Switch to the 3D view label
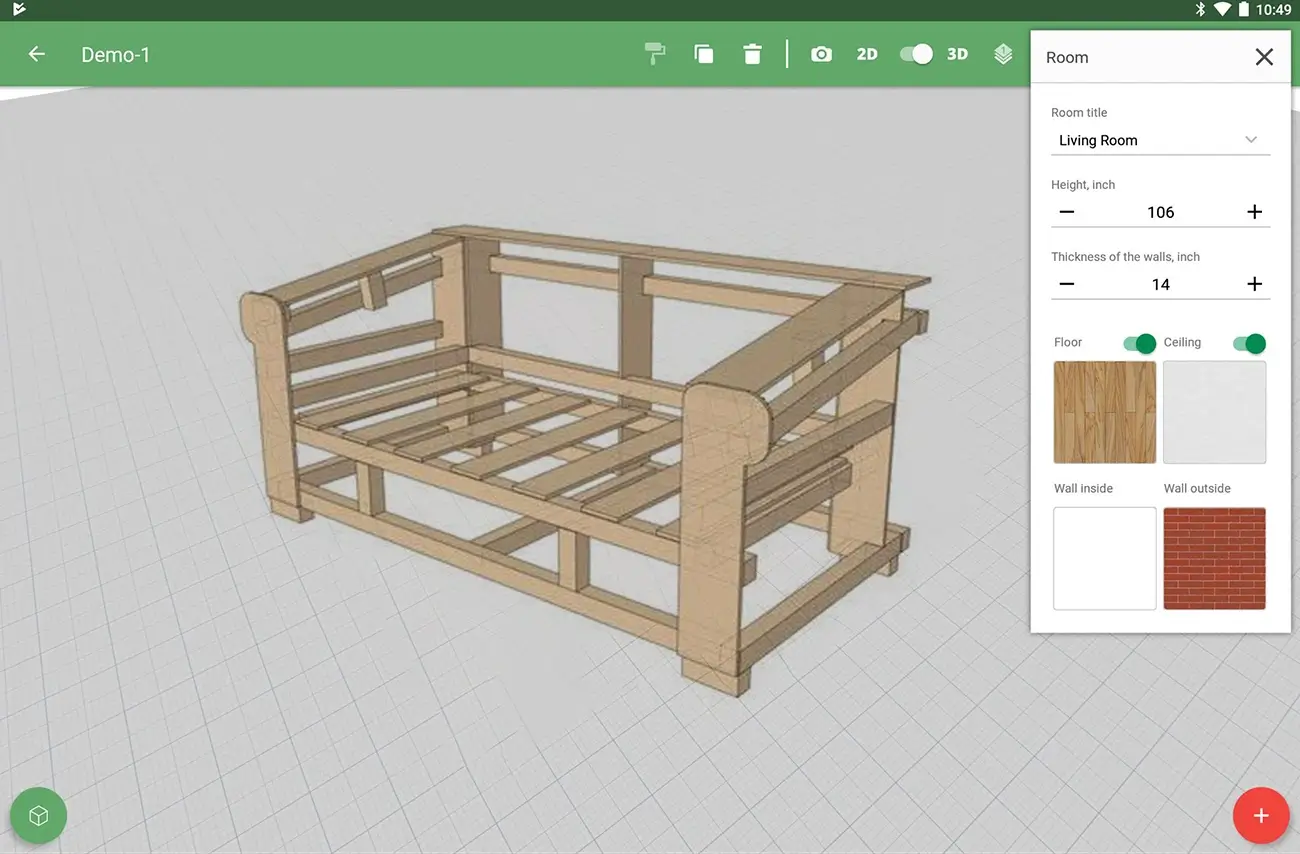 [x=957, y=54]
